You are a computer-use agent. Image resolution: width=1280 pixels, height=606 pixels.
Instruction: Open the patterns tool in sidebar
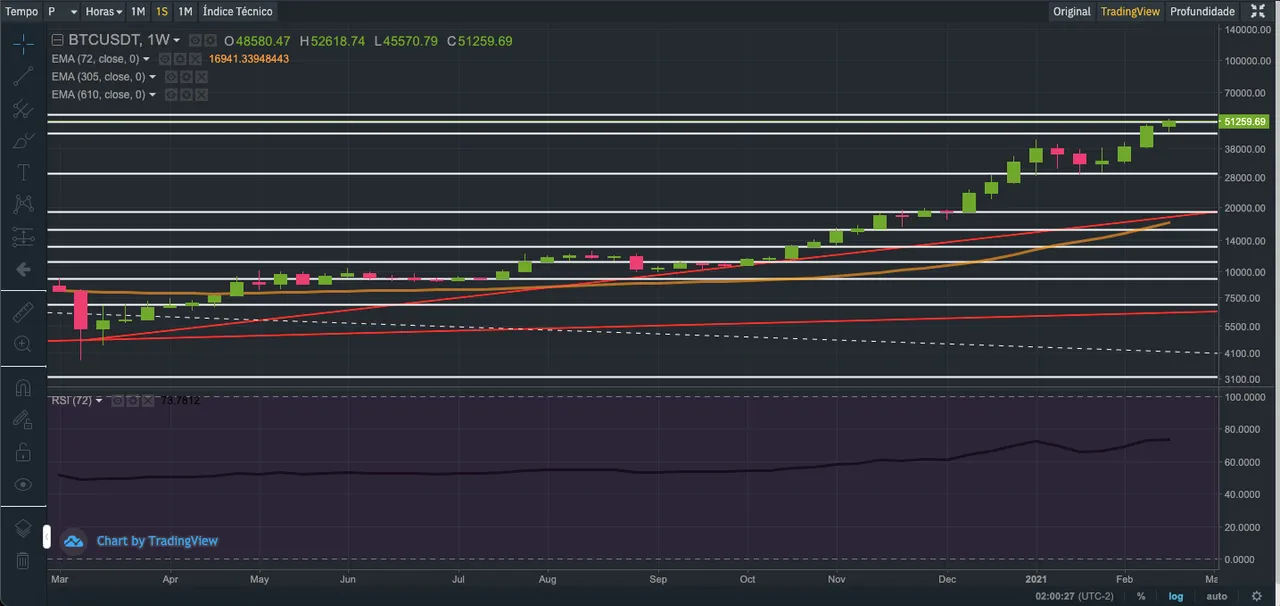(x=23, y=205)
